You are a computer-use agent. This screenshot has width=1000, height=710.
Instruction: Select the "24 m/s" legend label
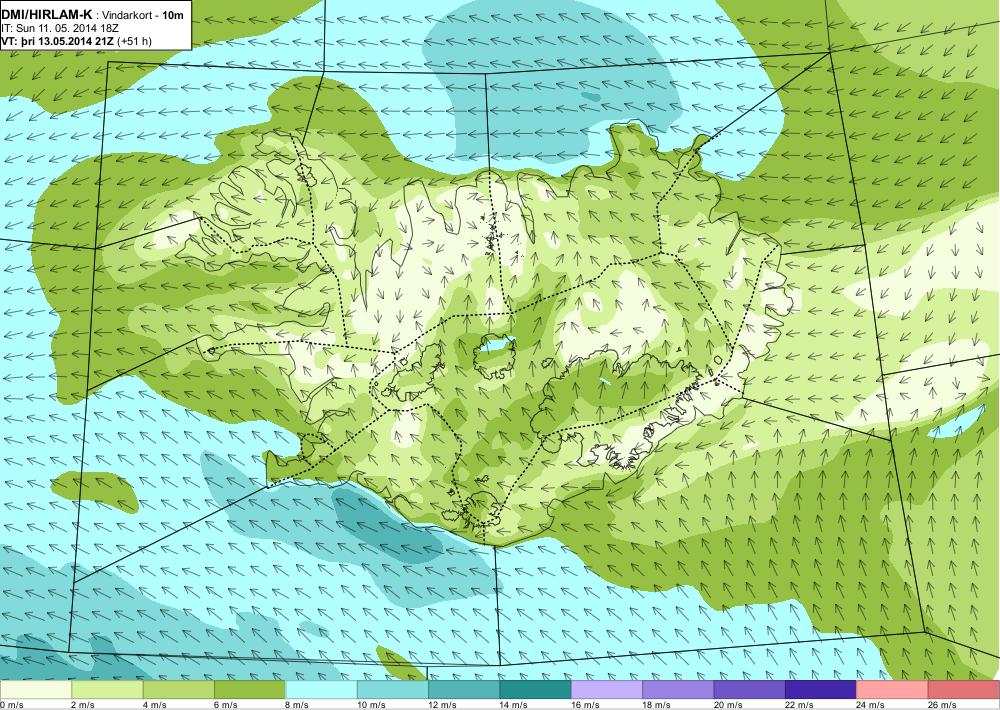(x=871, y=705)
